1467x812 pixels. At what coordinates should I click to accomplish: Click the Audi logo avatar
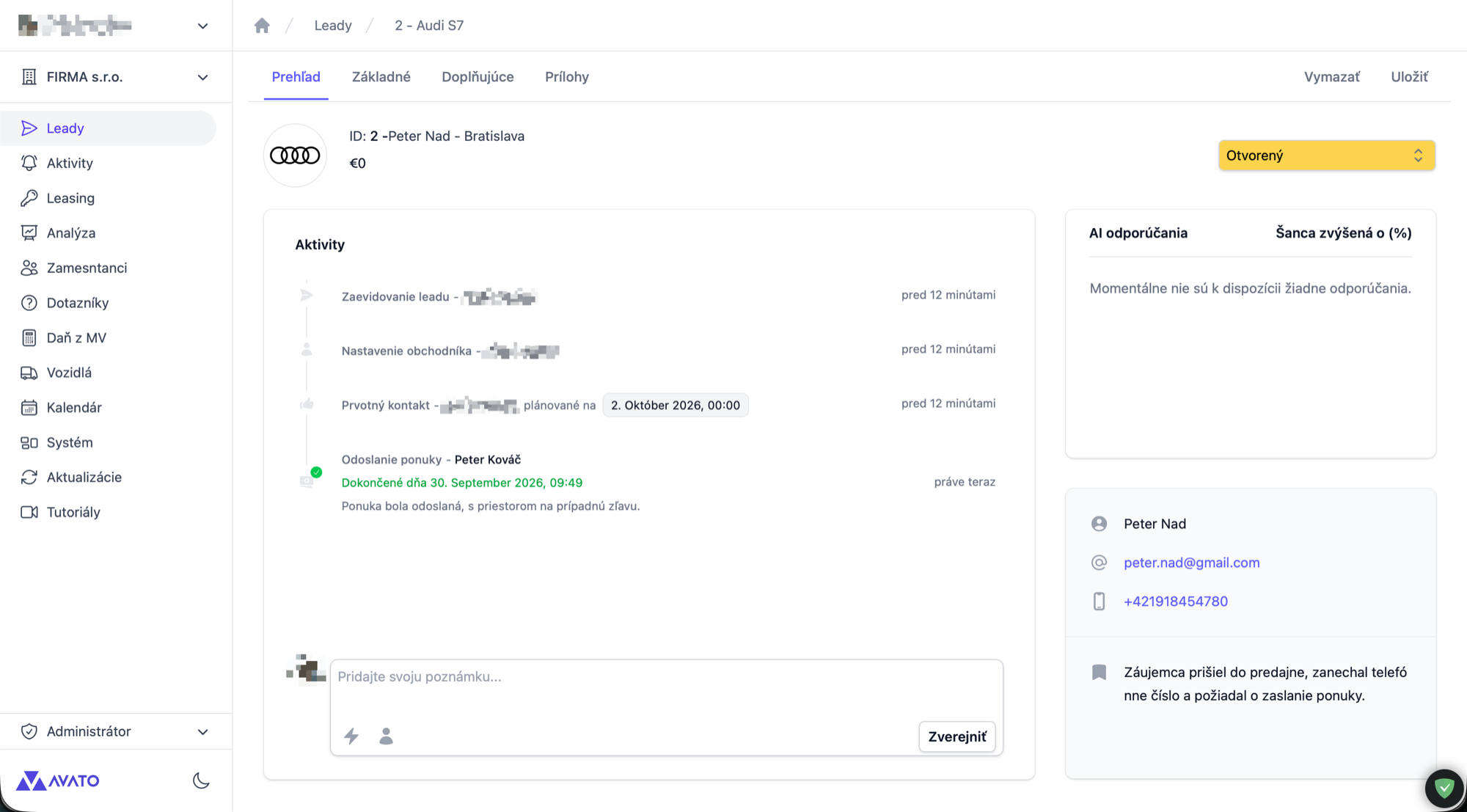[x=295, y=156]
